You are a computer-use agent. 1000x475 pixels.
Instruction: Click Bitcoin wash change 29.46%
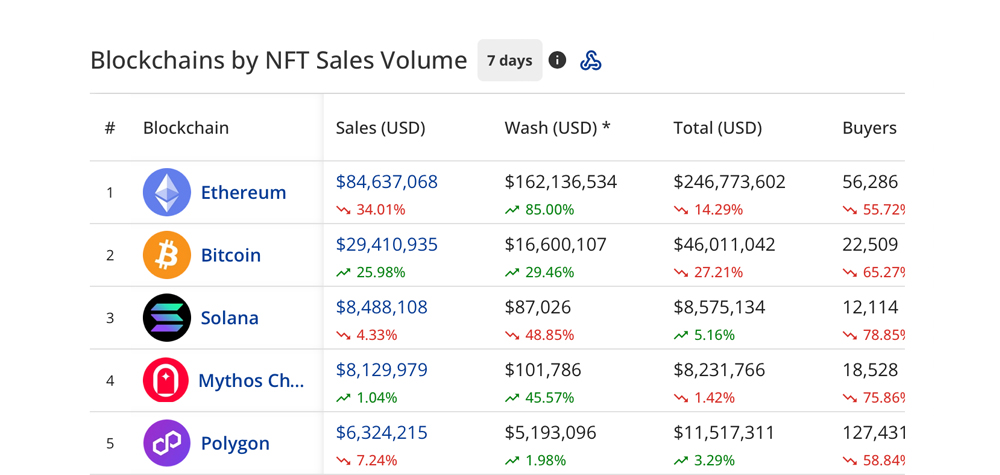tap(550, 272)
